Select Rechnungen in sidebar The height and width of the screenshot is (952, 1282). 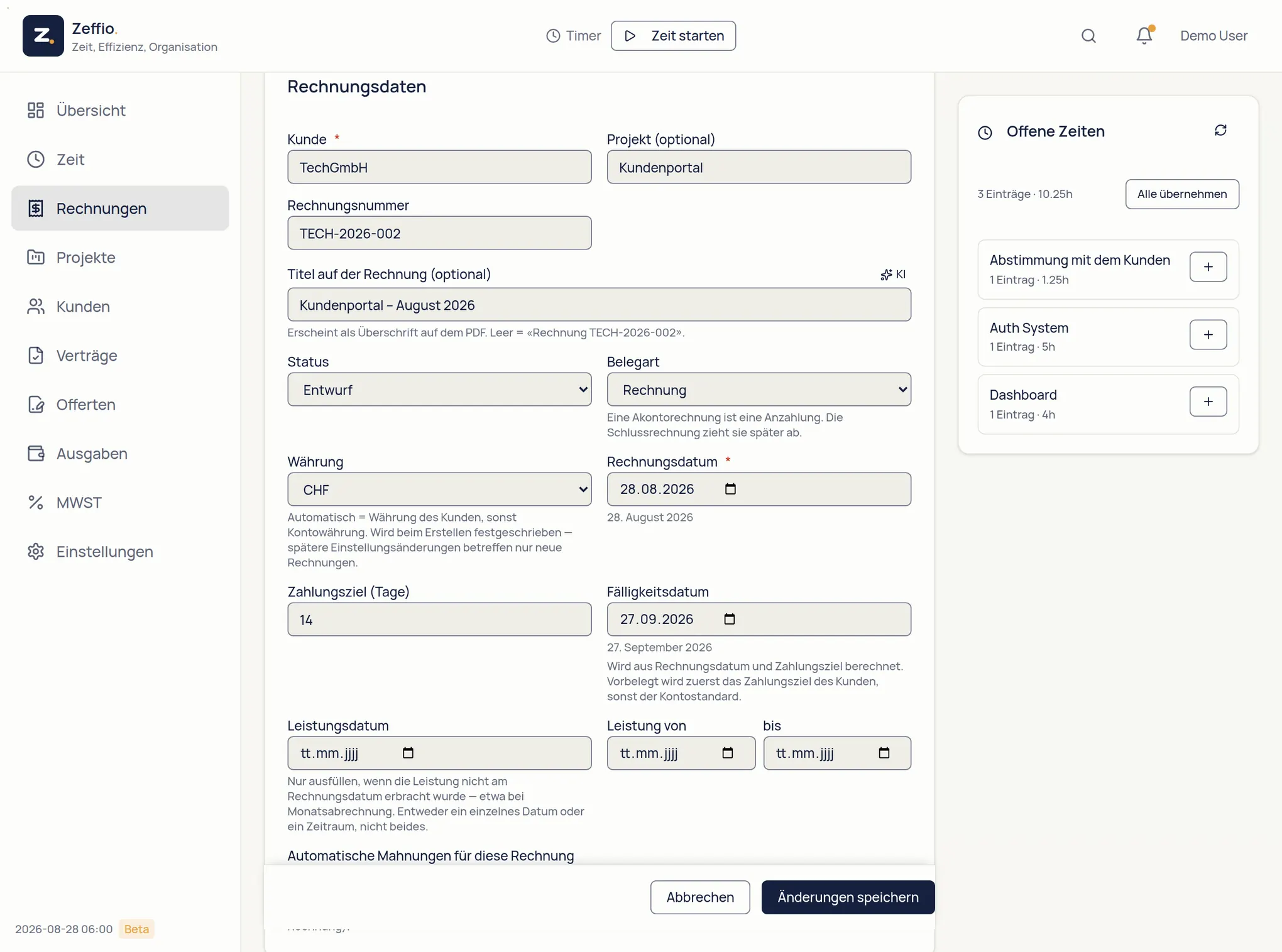coord(120,208)
